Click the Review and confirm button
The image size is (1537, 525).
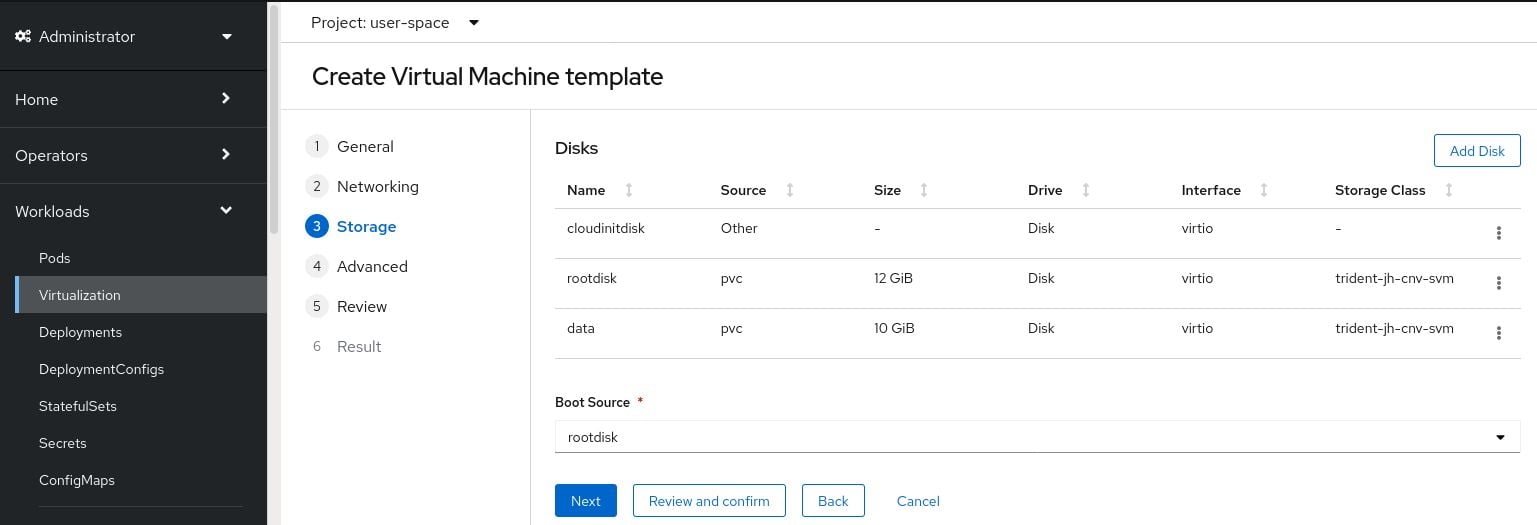[708, 501]
